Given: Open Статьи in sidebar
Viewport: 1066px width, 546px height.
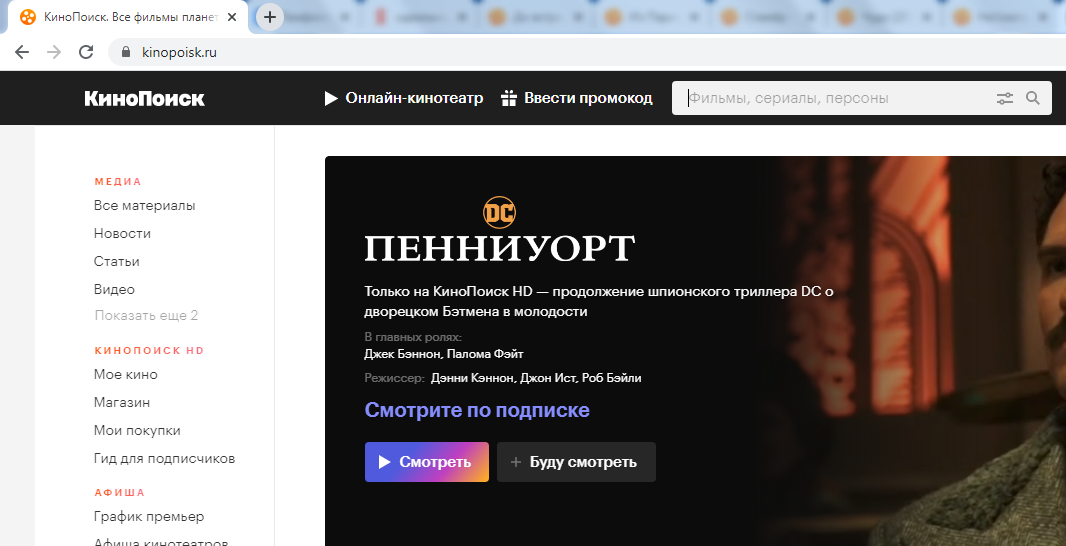Looking at the screenshot, I should pyautogui.click(x=117, y=261).
